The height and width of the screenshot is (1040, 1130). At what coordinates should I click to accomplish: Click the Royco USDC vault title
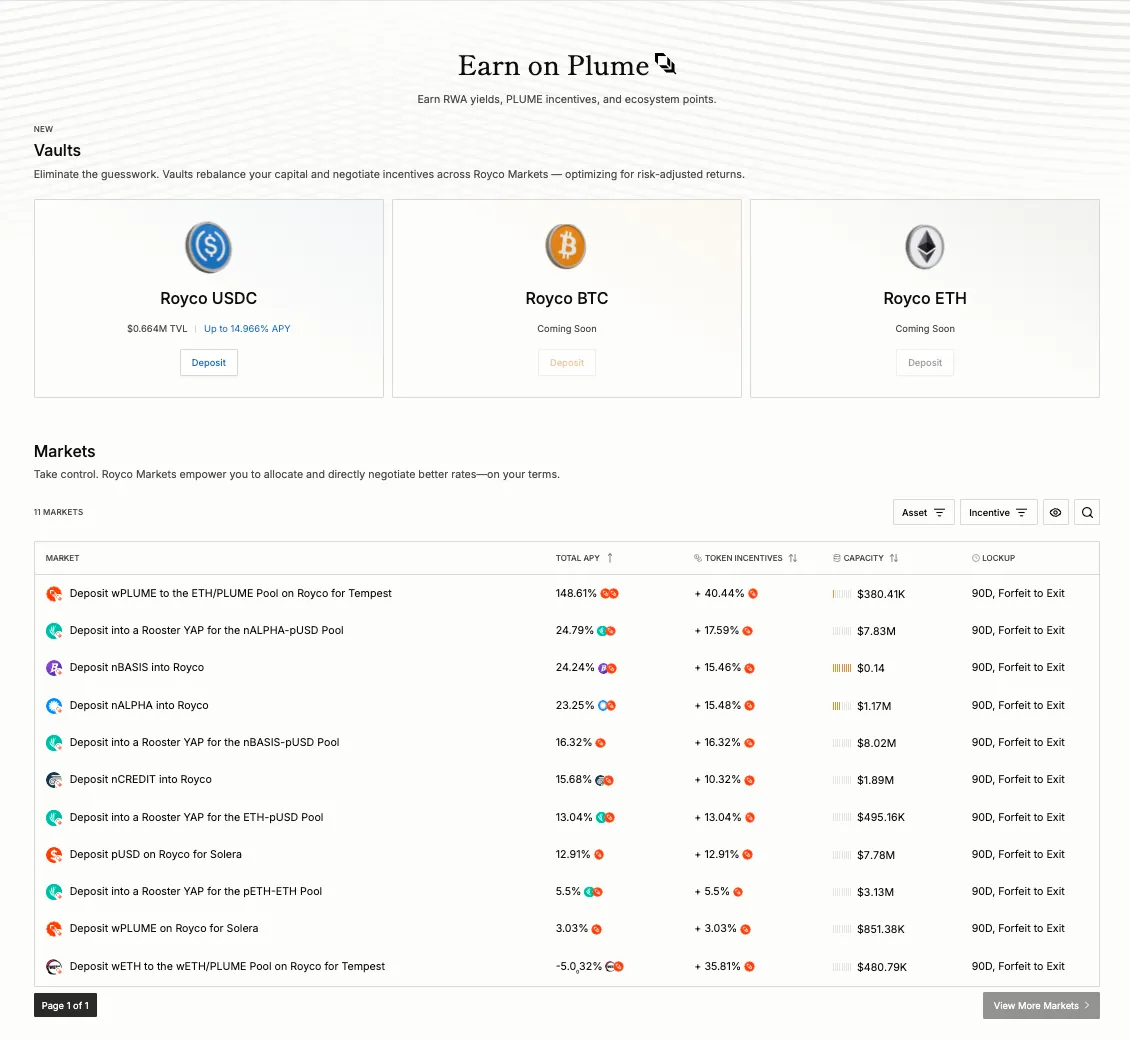(208, 298)
